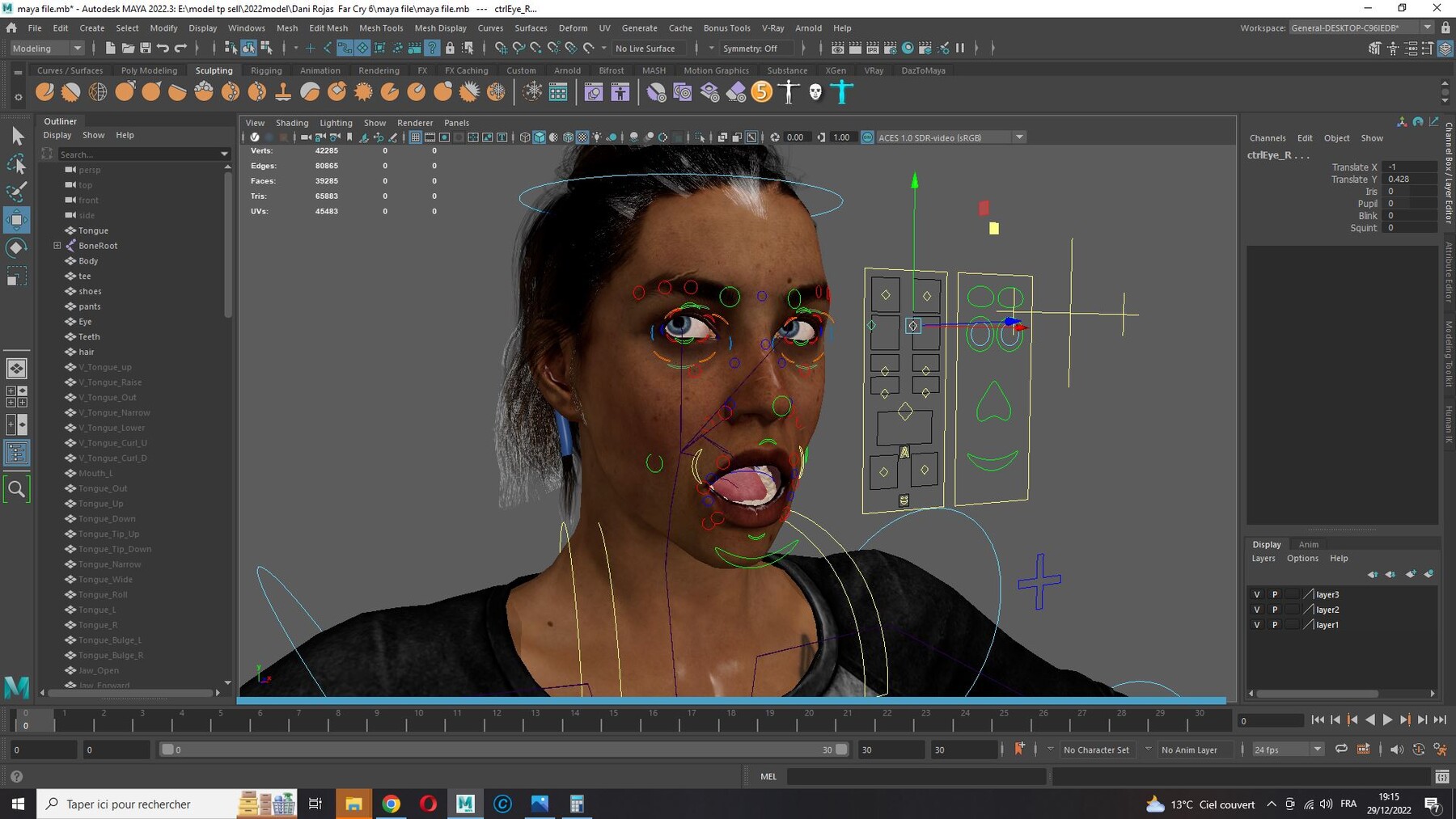Click the Home icon in menu bar
The width and height of the screenshot is (1456, 819).
tap(11, 27)
